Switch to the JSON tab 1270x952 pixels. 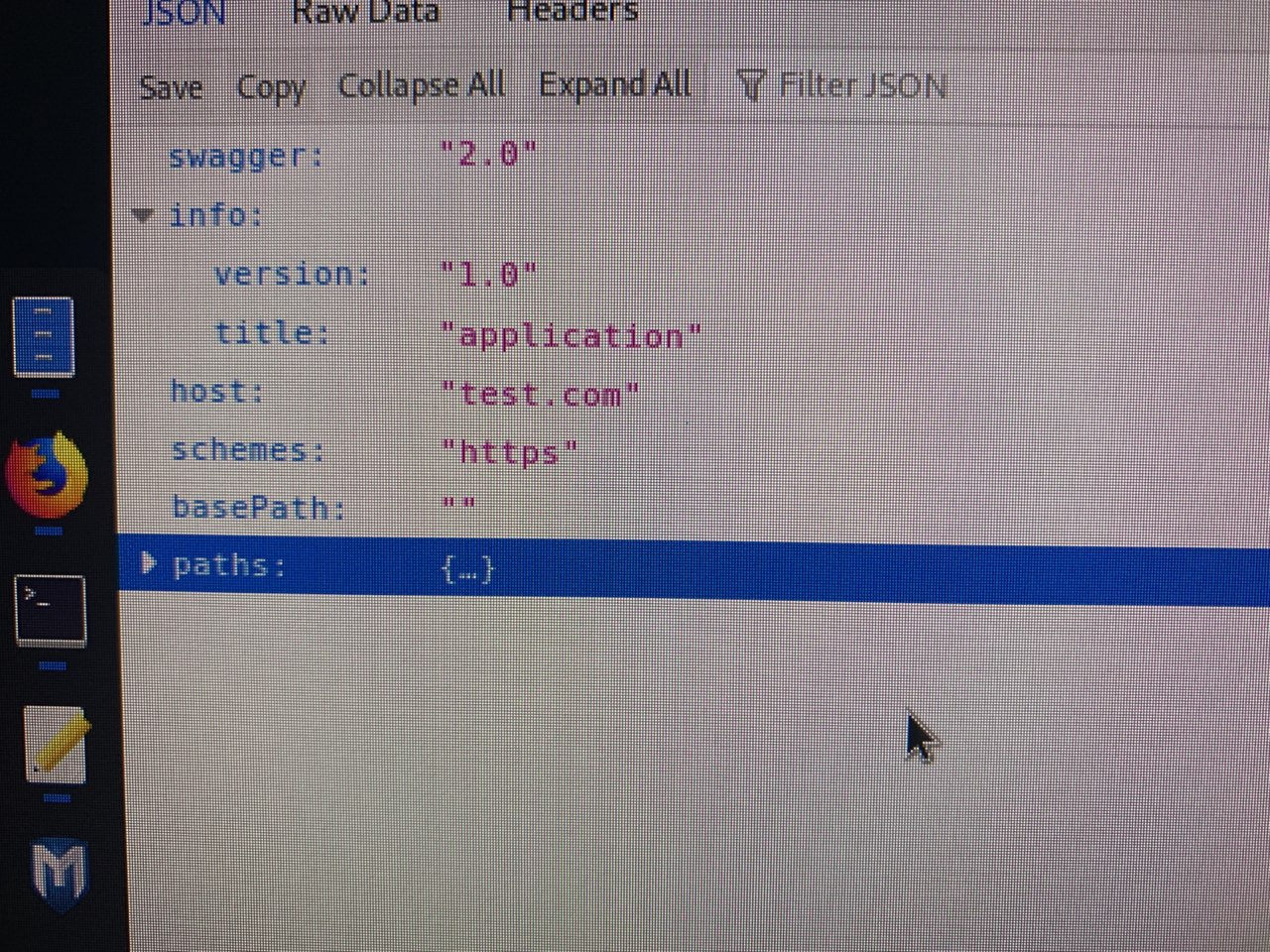(184, 12)
